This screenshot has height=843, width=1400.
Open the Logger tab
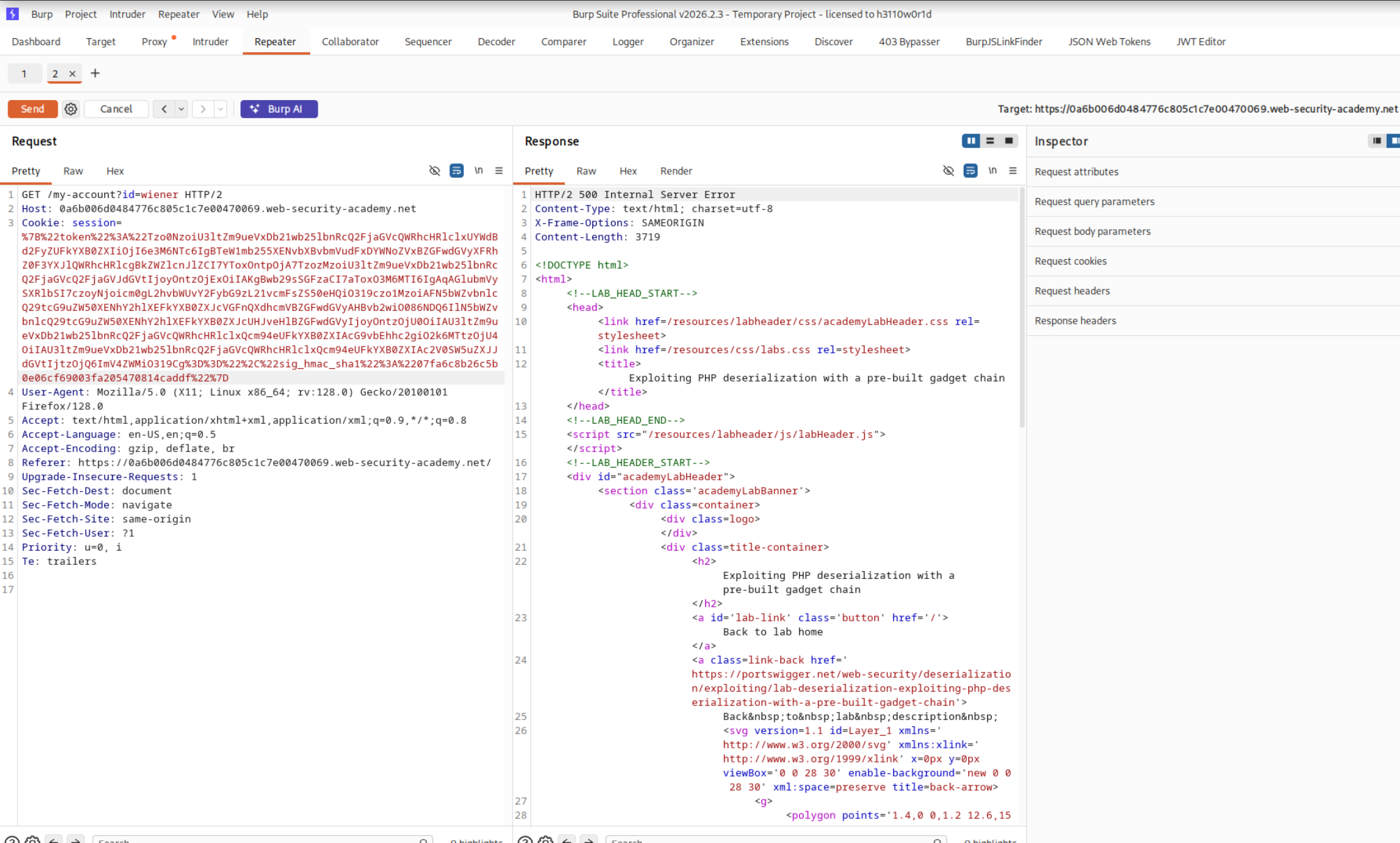click(x=628, y=42)
